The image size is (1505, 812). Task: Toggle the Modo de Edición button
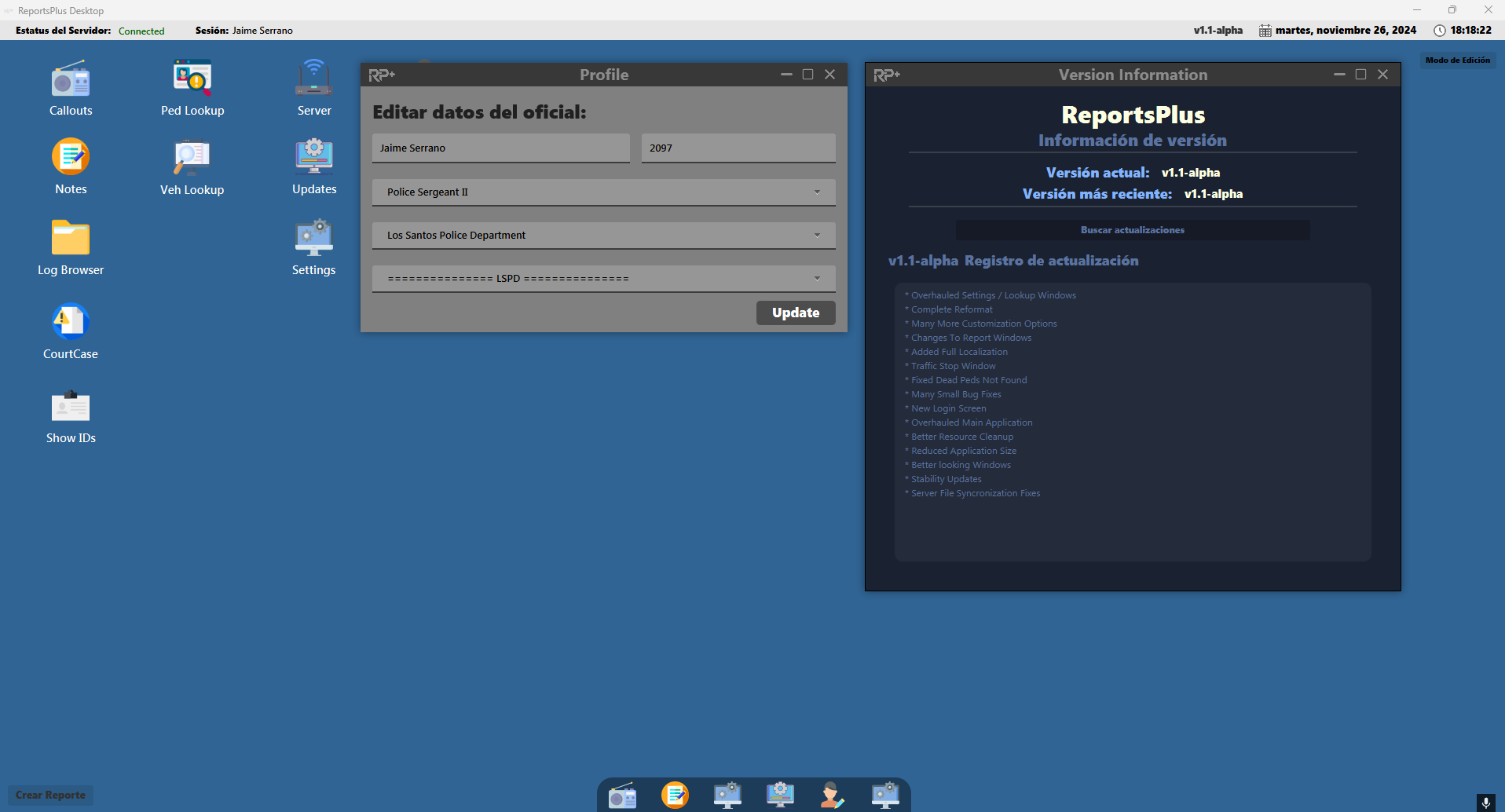point(1457,60)
